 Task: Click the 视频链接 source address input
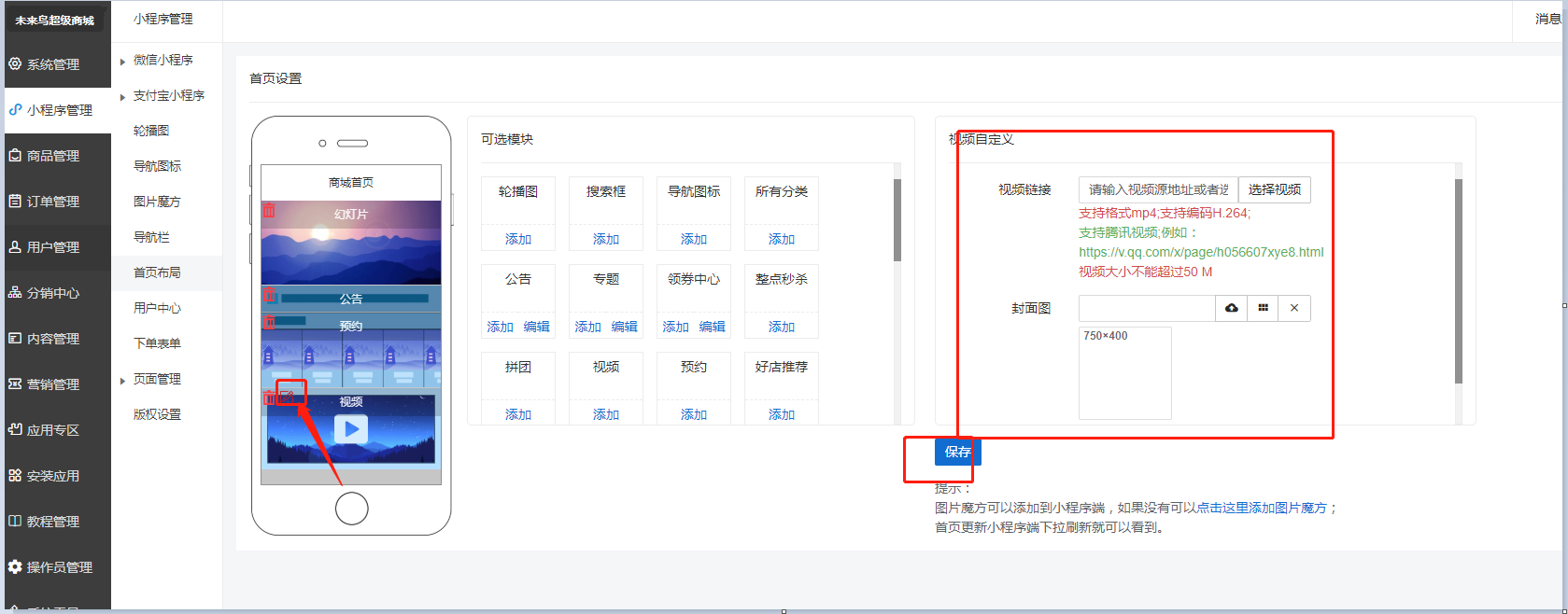1158,189
